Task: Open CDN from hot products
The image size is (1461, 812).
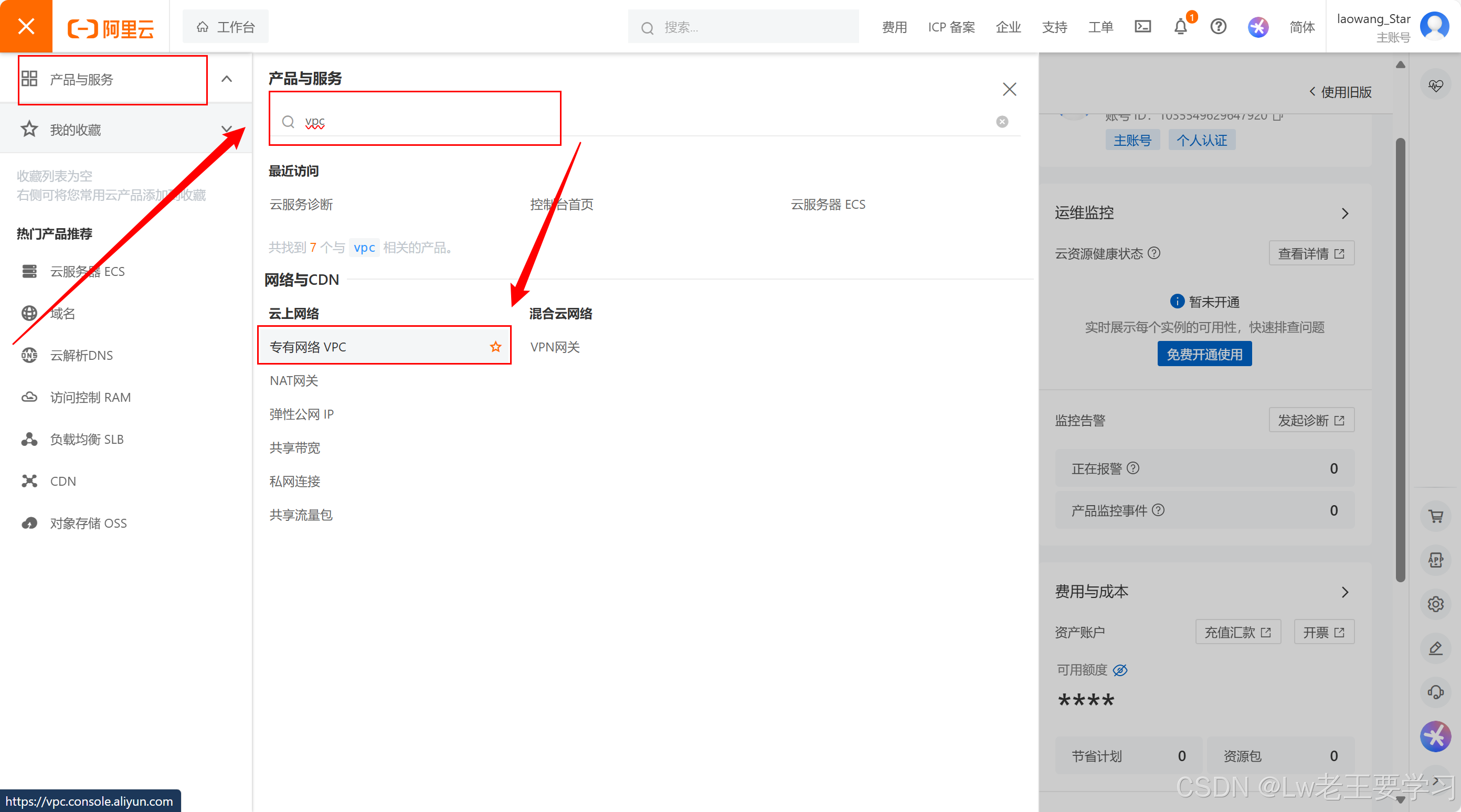Action: click(62, 481)
